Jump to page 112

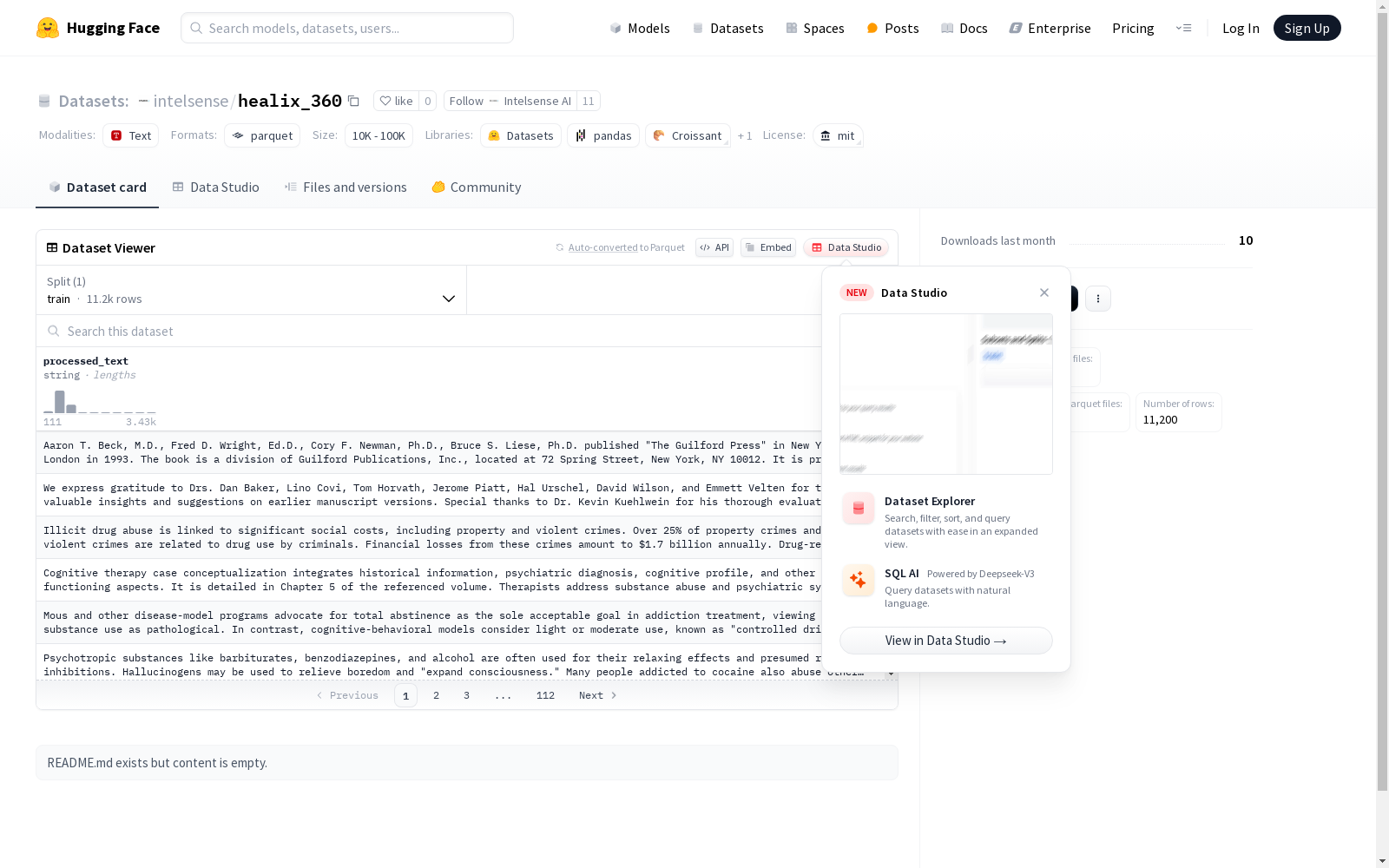[x=545, y=695]
